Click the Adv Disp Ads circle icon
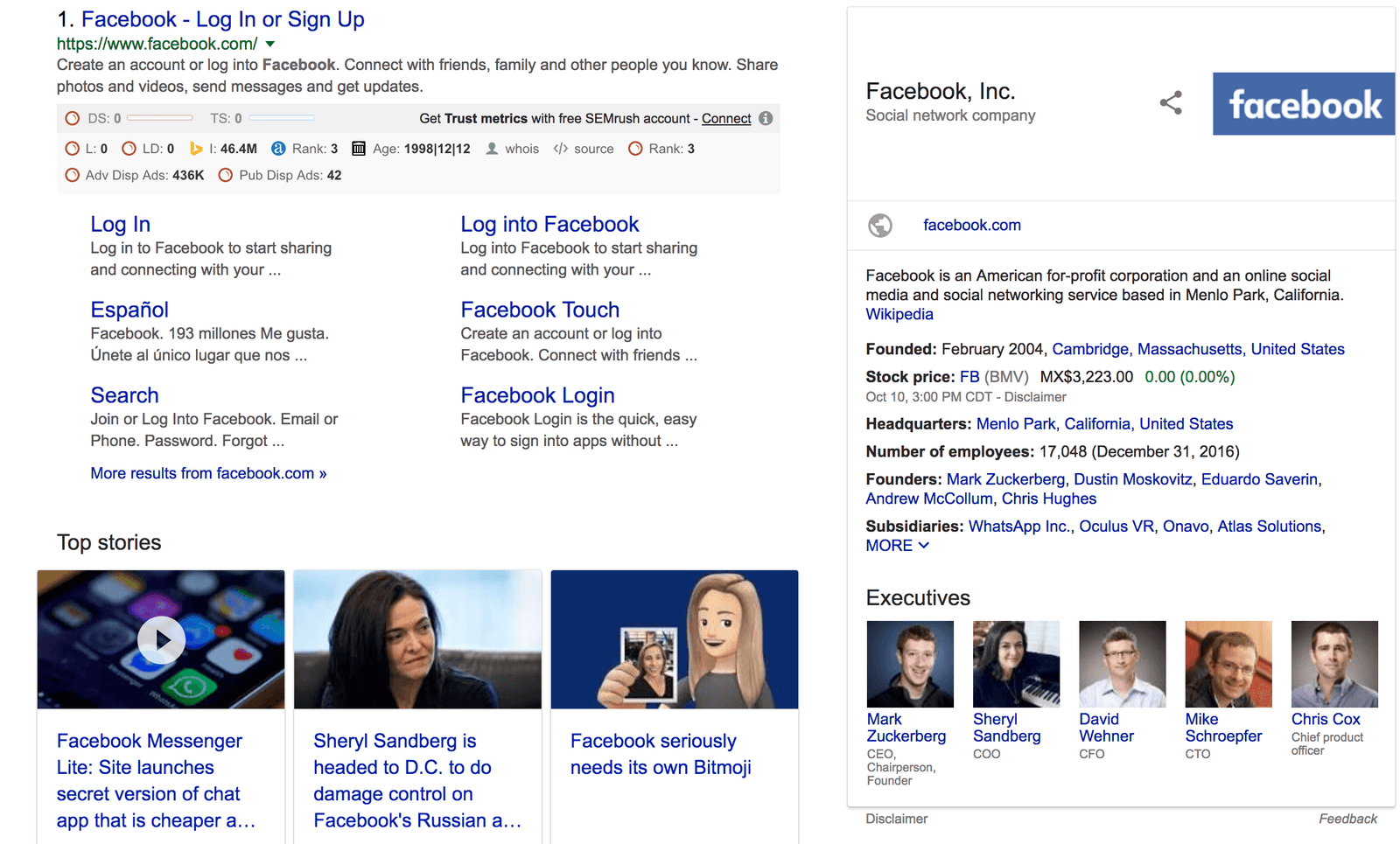This screenshot has width=1400, height=844. point(73,175)
